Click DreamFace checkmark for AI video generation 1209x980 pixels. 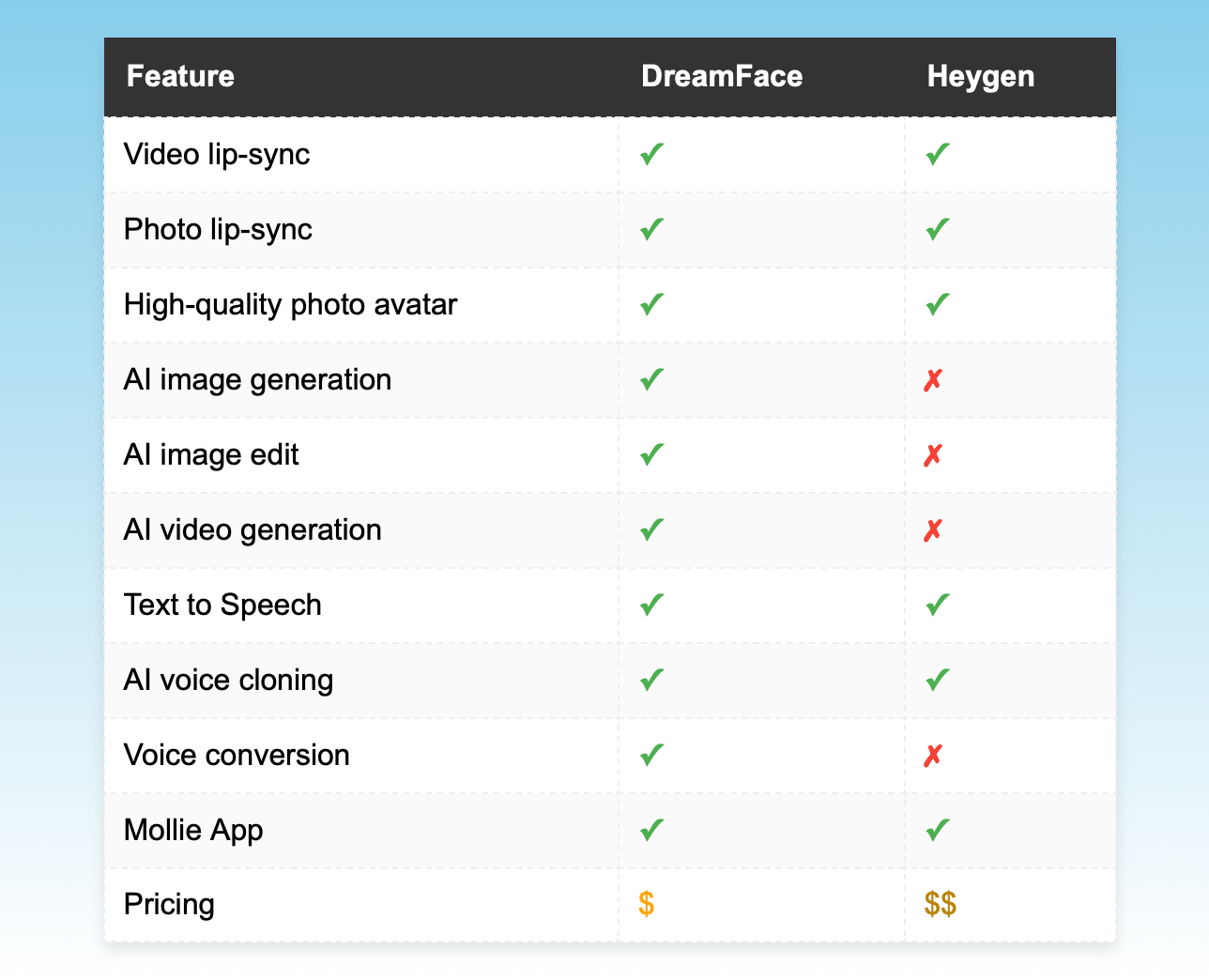(651, 530)
